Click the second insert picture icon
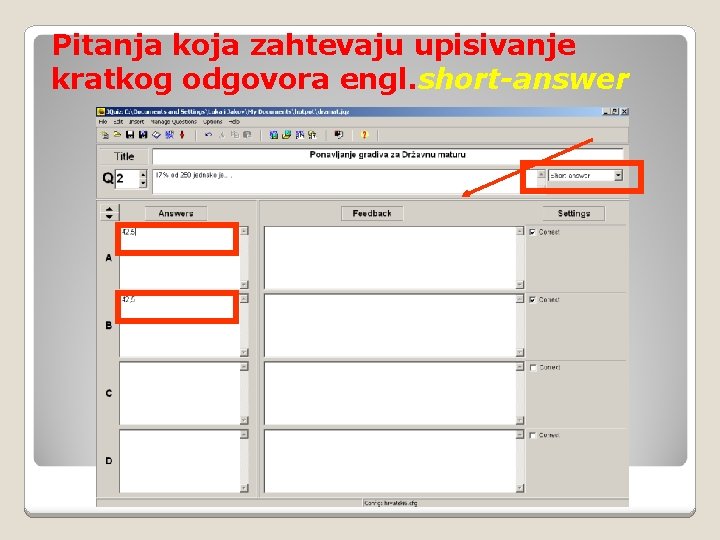The image size is (720, 540). click(x=287, y=135)
